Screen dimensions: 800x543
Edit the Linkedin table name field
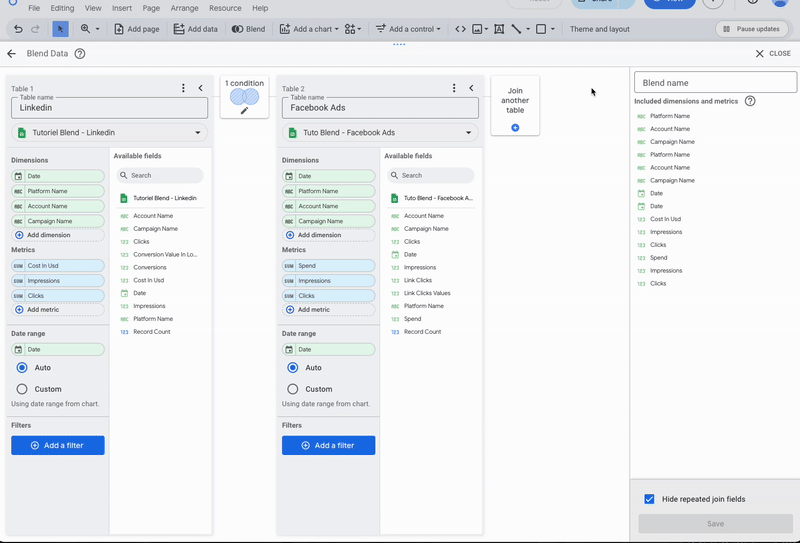[x=109, y=108]
